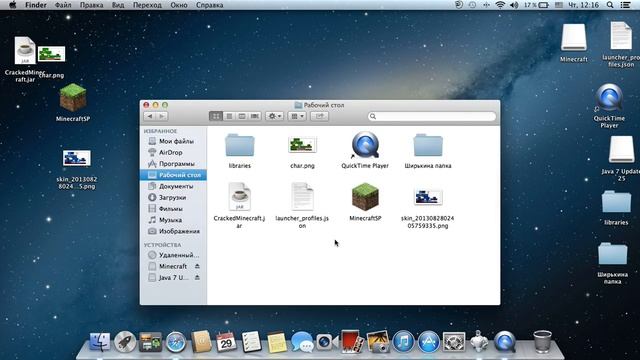The width and height of the screenshot is (640, 360).
Task: Select the Minecraft disk on the desktop
Action: tap(574, 38)
